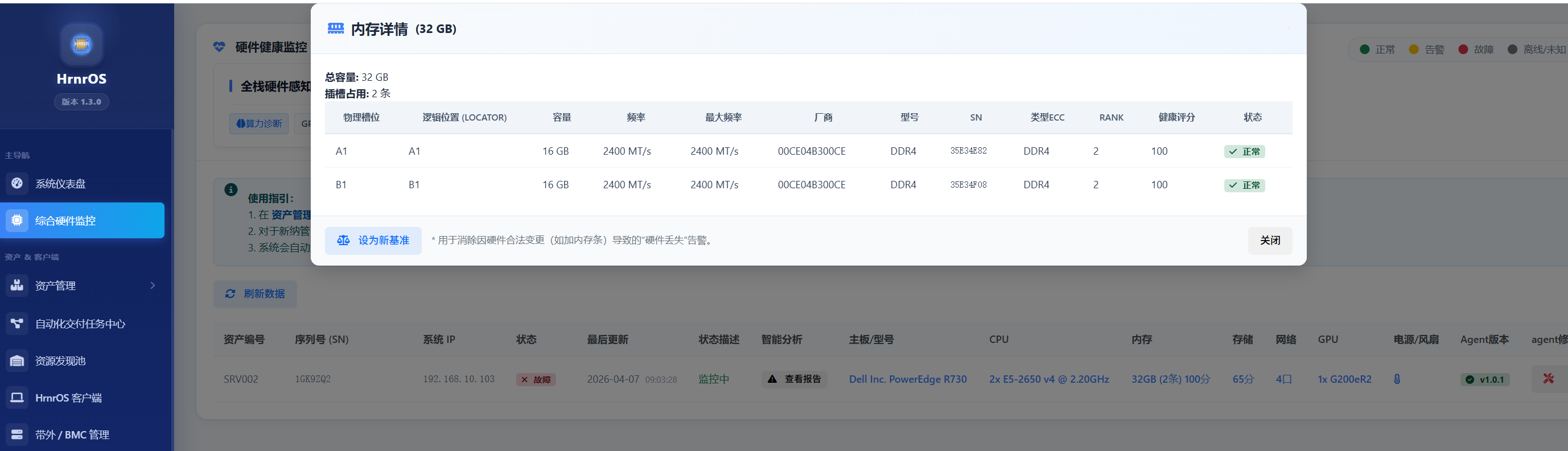Expand the 资产管理 chevron

pos(152,286)
